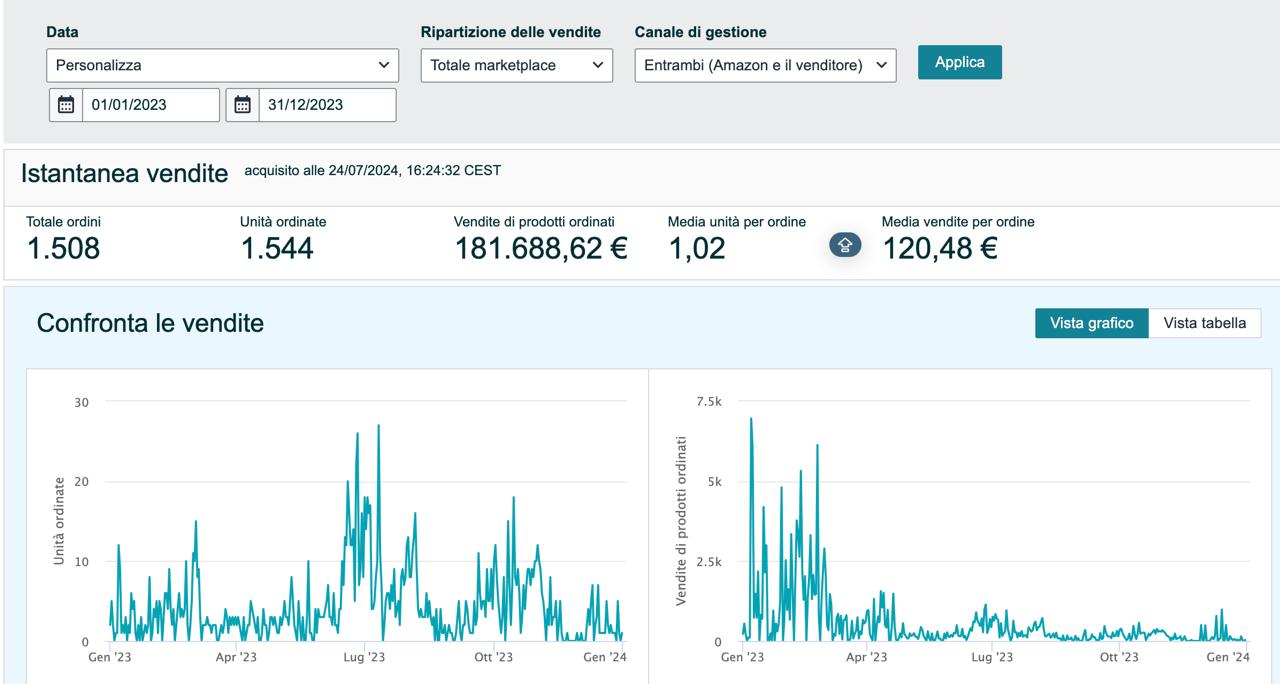This screenshot has height=684, width=1280.
Task: Click the 120,48 € average sales value
Action: [939, 248]
